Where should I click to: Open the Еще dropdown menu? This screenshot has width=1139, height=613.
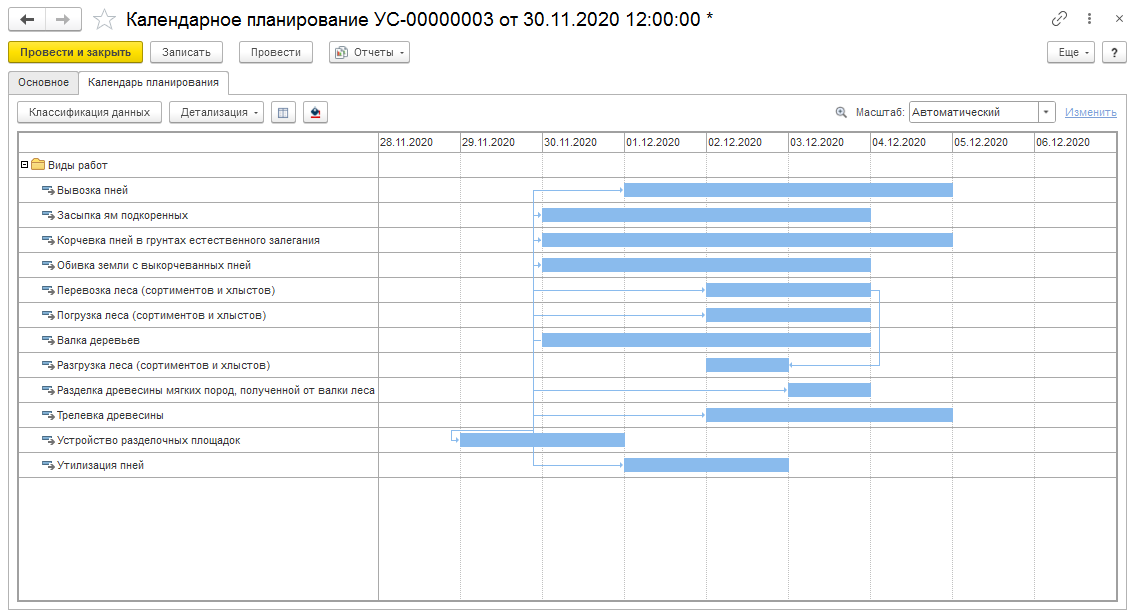pyautogui.click(x=1071, y=52)
